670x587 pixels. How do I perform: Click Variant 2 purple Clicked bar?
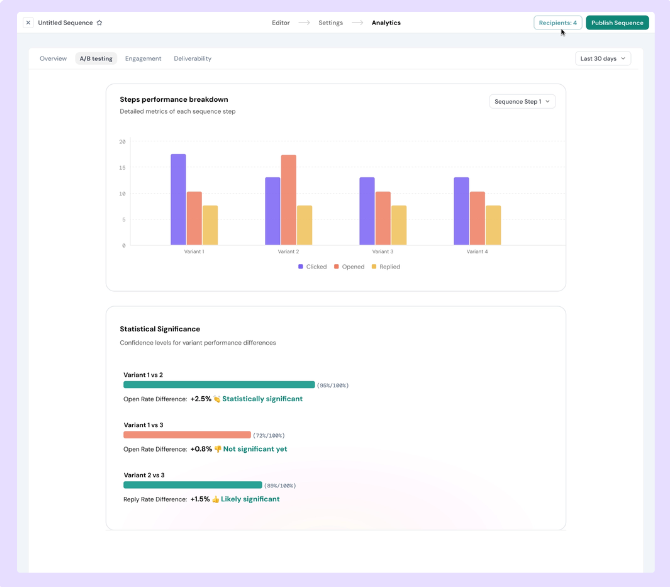[273, 211]
